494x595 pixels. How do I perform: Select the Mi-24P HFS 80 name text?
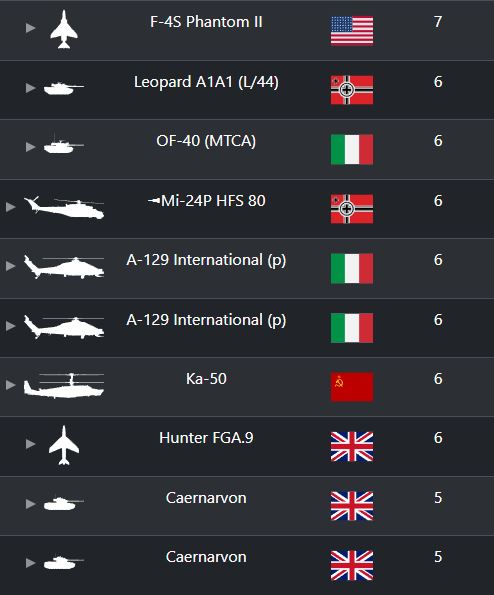point(213,201)
